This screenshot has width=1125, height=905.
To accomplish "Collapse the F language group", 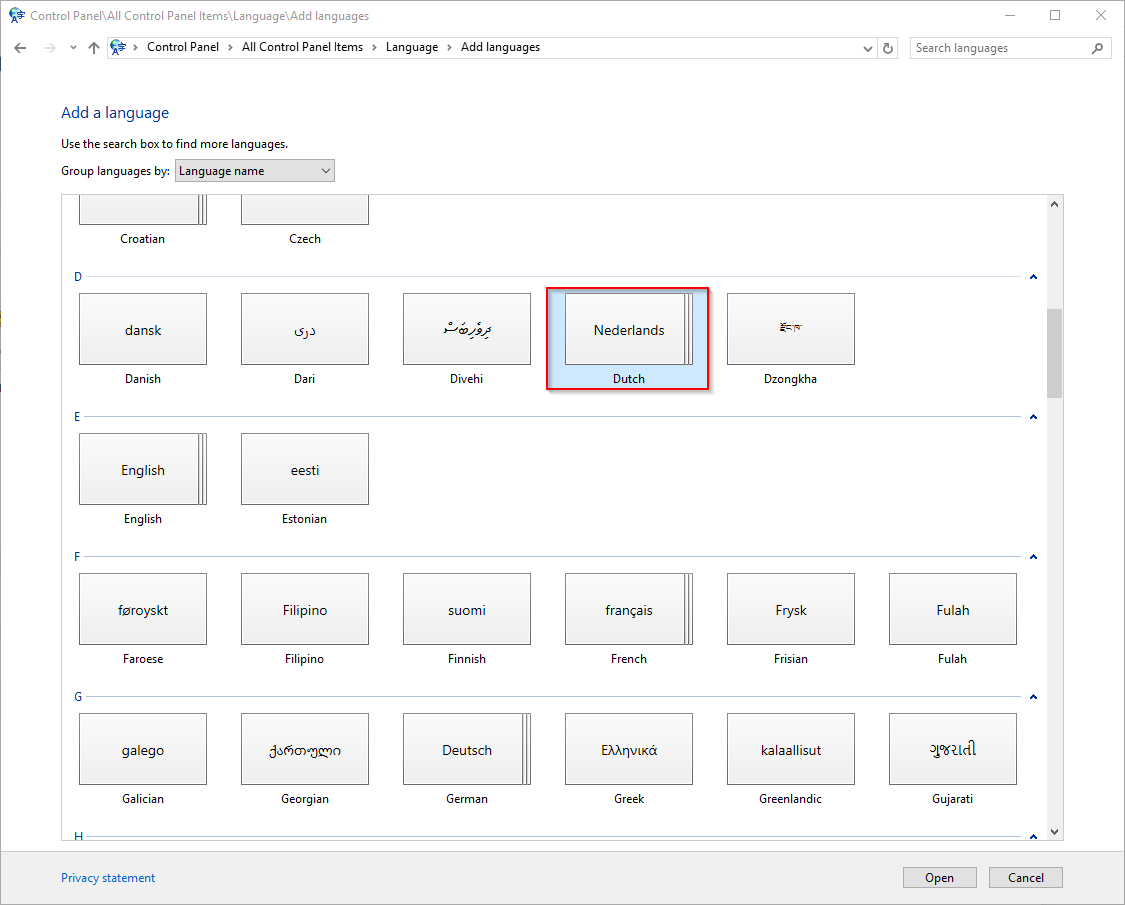I will click(x=1033, y=557).
